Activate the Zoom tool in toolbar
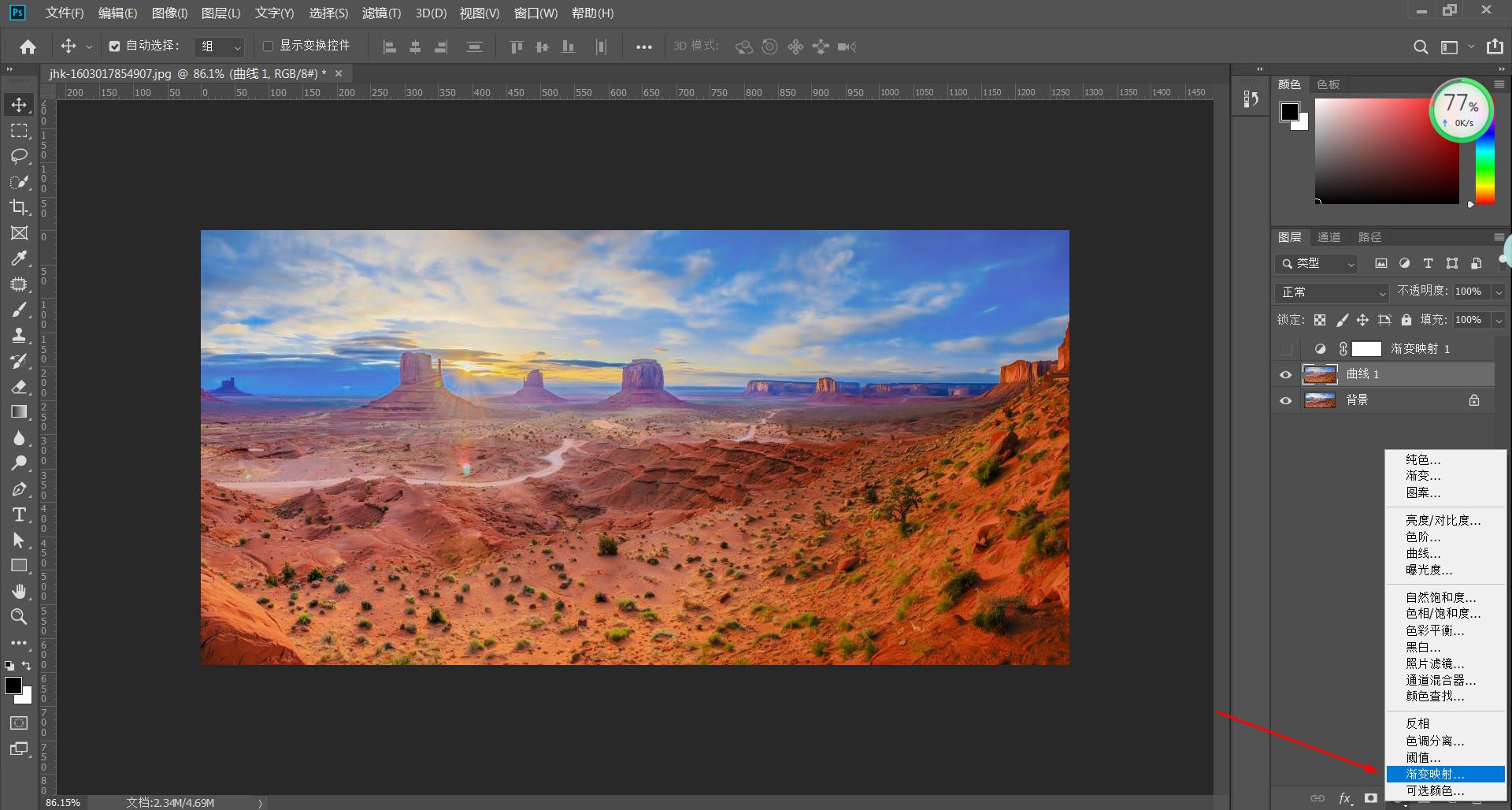 tap(19, 617)
